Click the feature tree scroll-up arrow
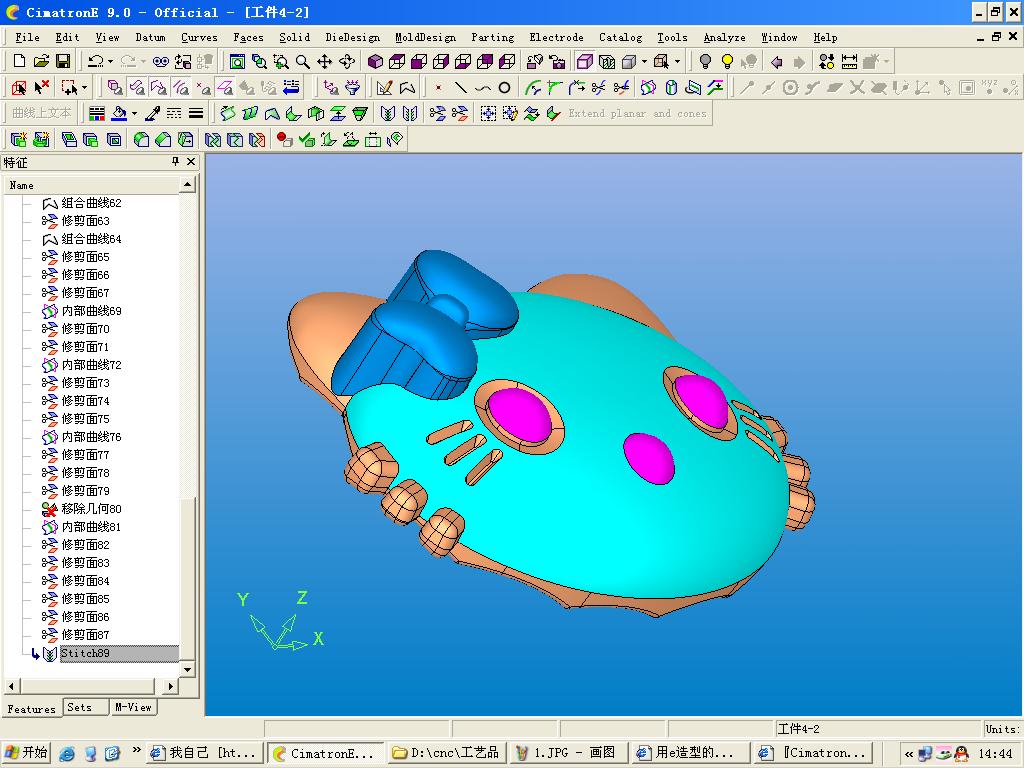Image resolution: width=1024 pixels, height=768 pixels. (187, 185)
